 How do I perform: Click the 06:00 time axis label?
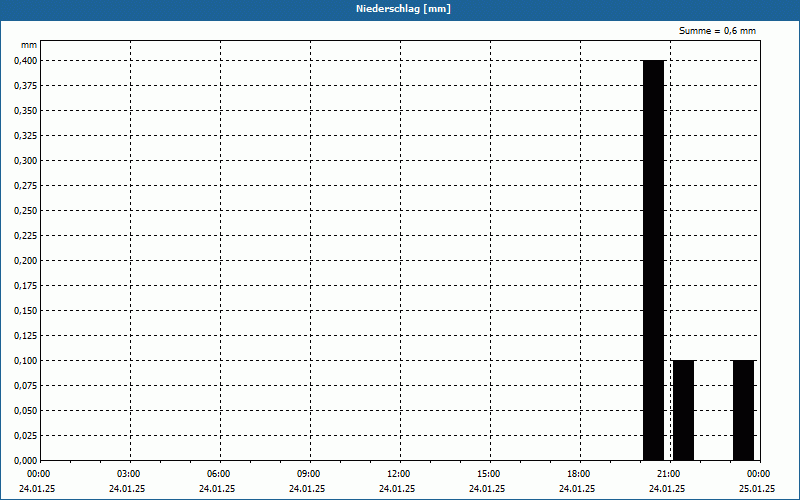coord(218,474)
